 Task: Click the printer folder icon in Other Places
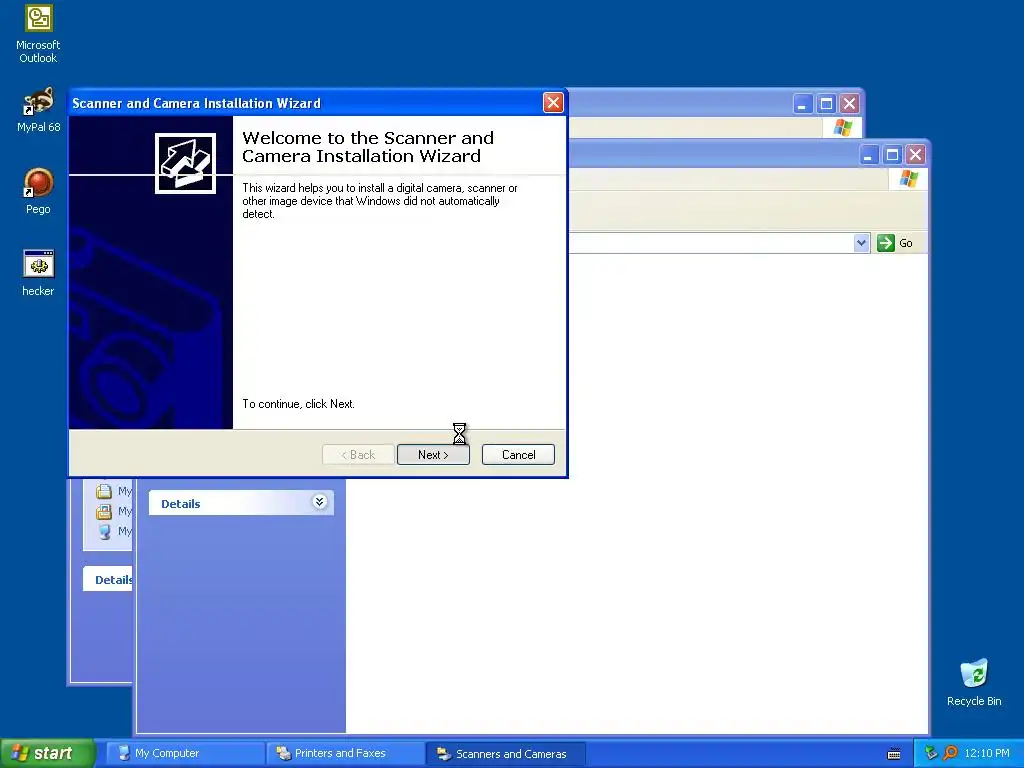click(x=104, y=511)
